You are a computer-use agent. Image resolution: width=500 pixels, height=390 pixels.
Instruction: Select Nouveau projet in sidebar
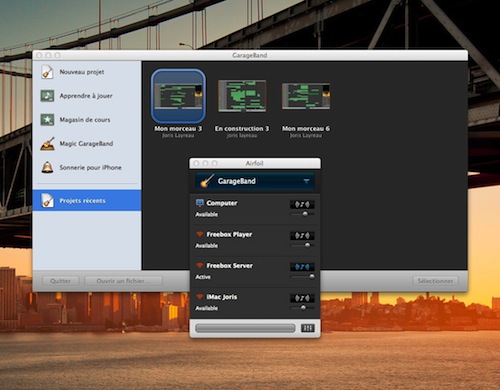tap(87, 72)
